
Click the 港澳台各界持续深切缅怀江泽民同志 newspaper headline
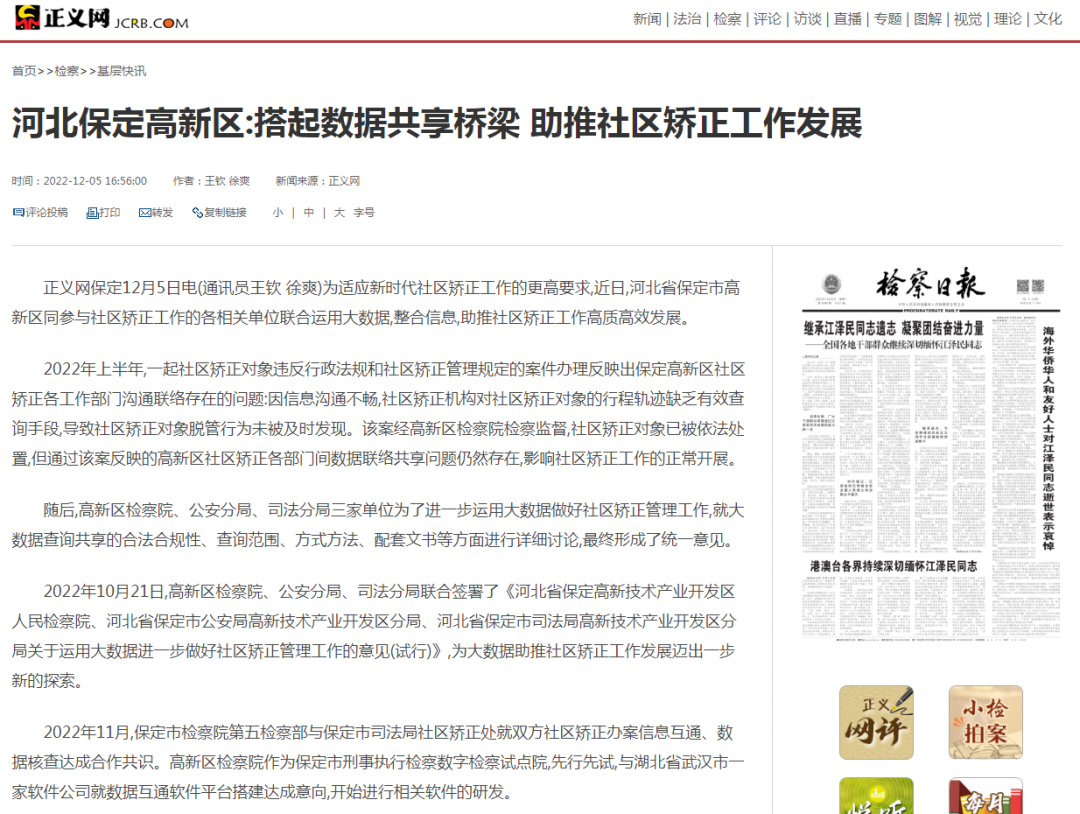[x=893, y=566]
